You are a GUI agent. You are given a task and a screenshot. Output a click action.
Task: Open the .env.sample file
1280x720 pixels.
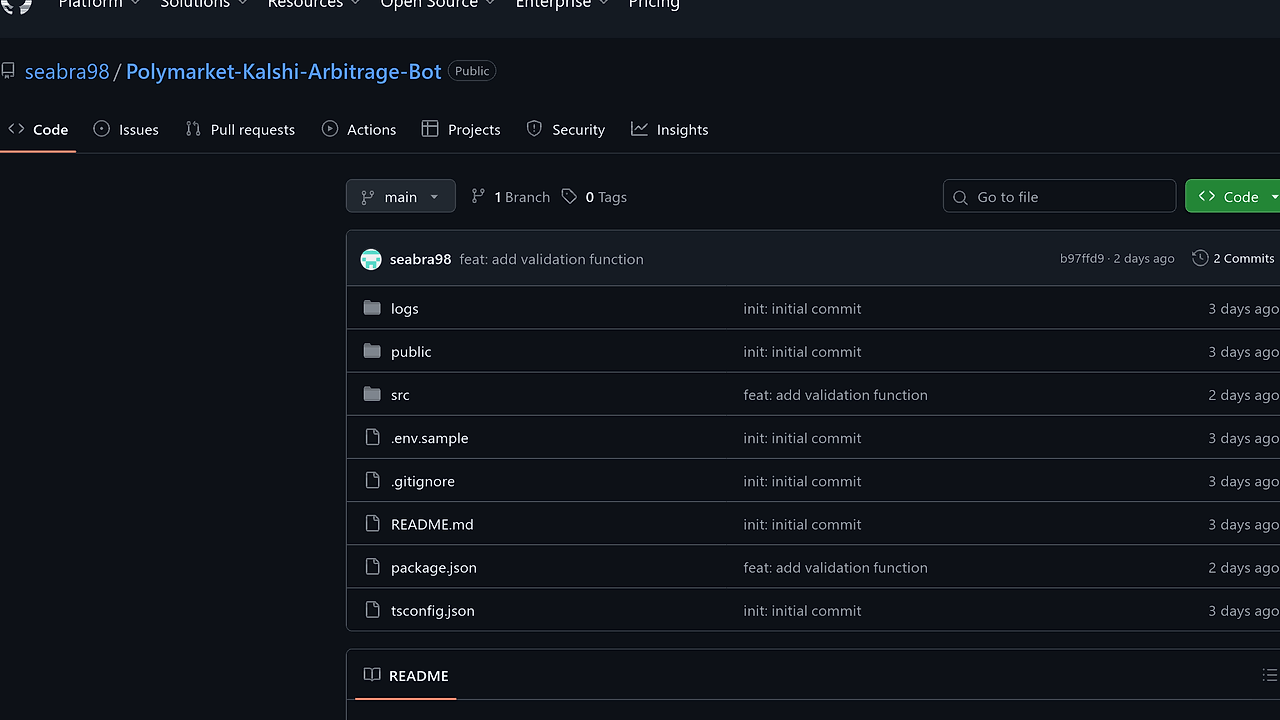pyautogui.click(x=429, y=438)
